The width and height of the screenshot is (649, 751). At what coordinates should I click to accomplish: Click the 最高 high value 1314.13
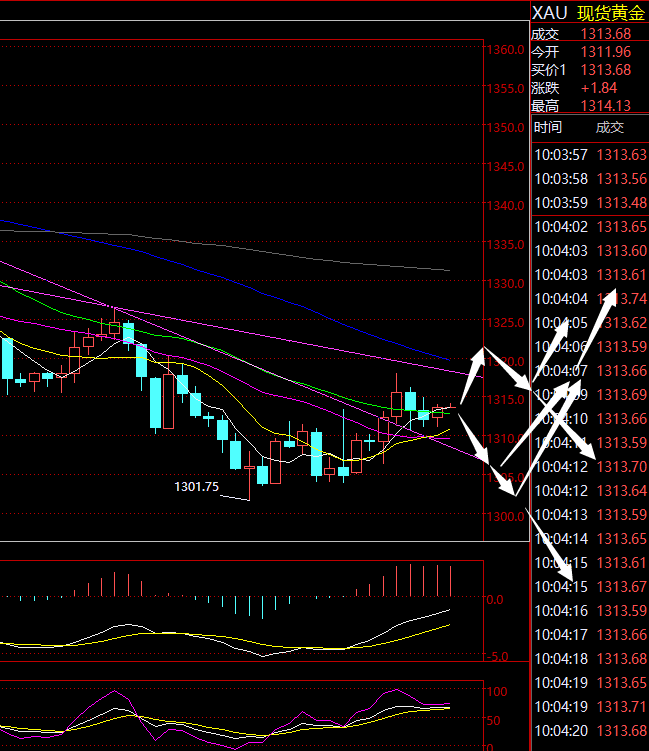(605, 105)
